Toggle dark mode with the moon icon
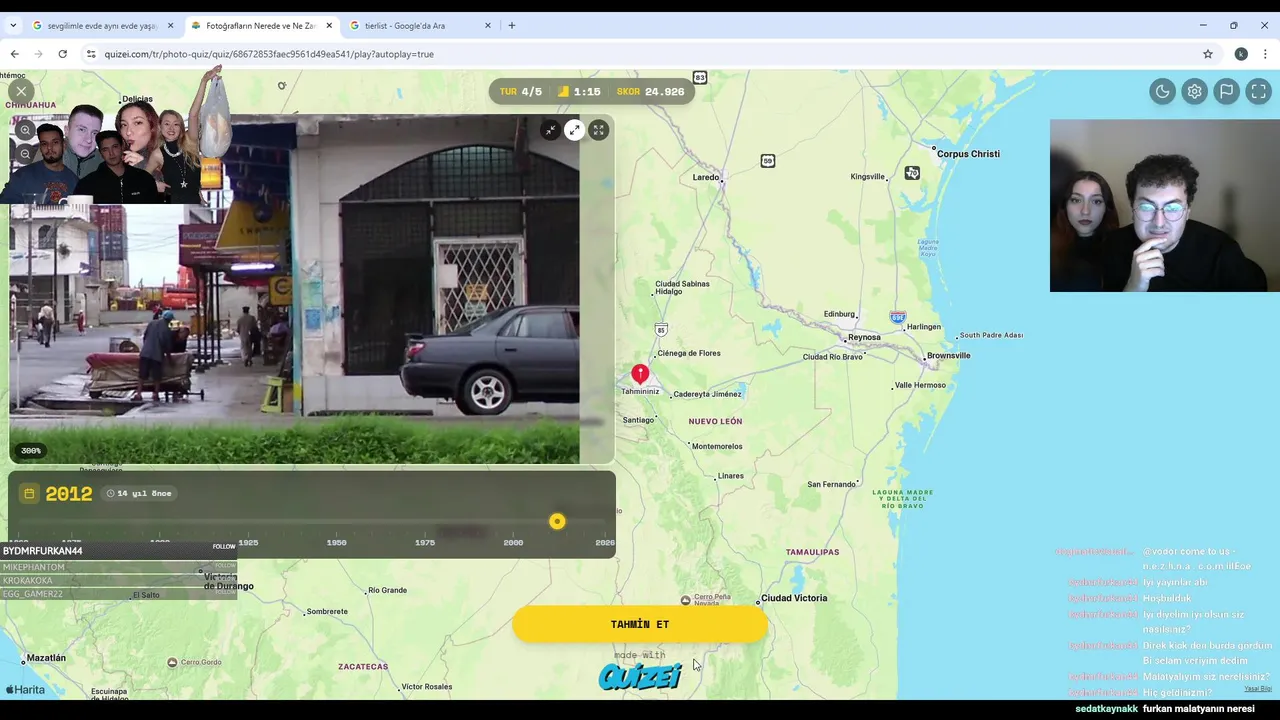Image resolution: width=1280 pixels, height=720 pixels. click(1163, 91)
